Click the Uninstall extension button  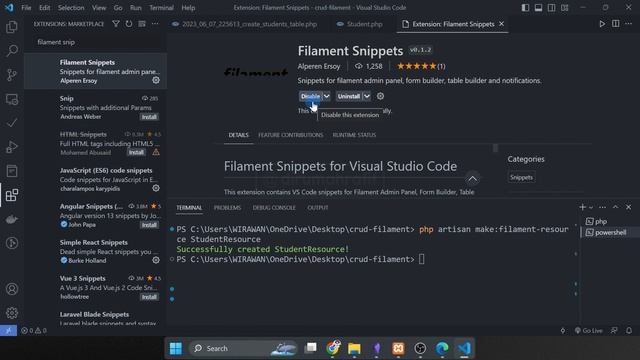(x=349, y=96)
